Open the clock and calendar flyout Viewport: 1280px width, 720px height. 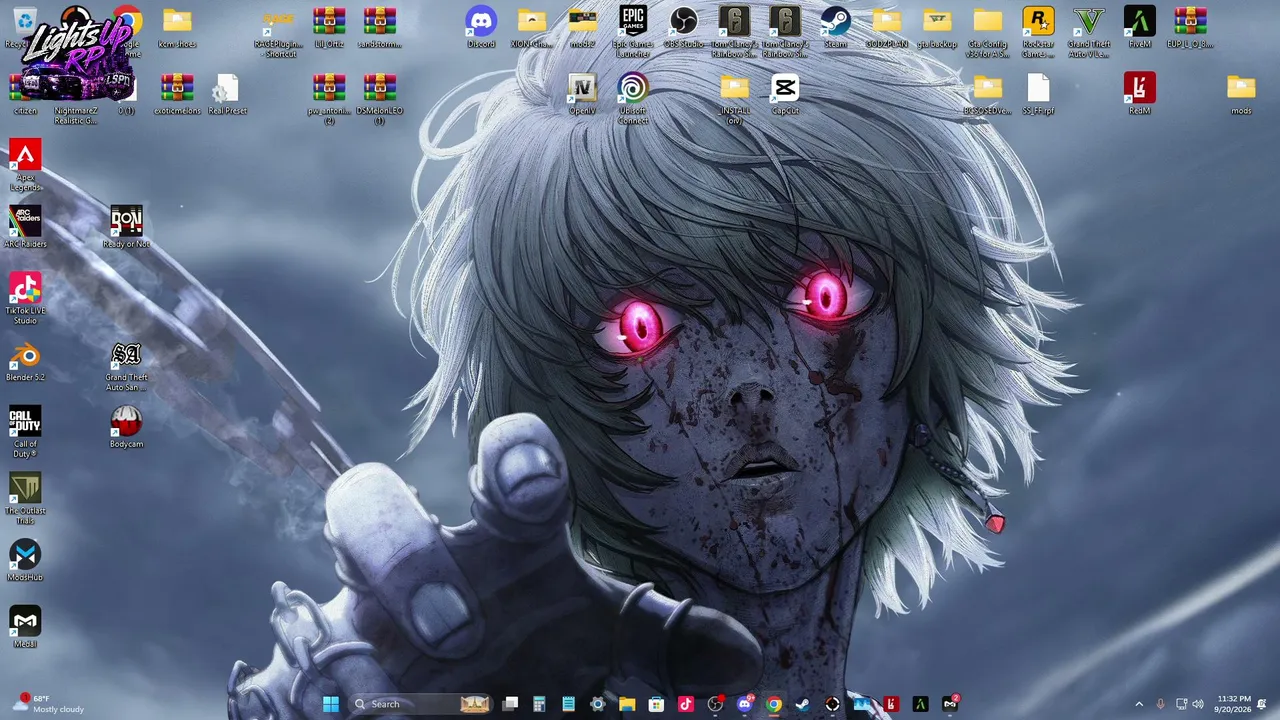[x=1234, y=704]
